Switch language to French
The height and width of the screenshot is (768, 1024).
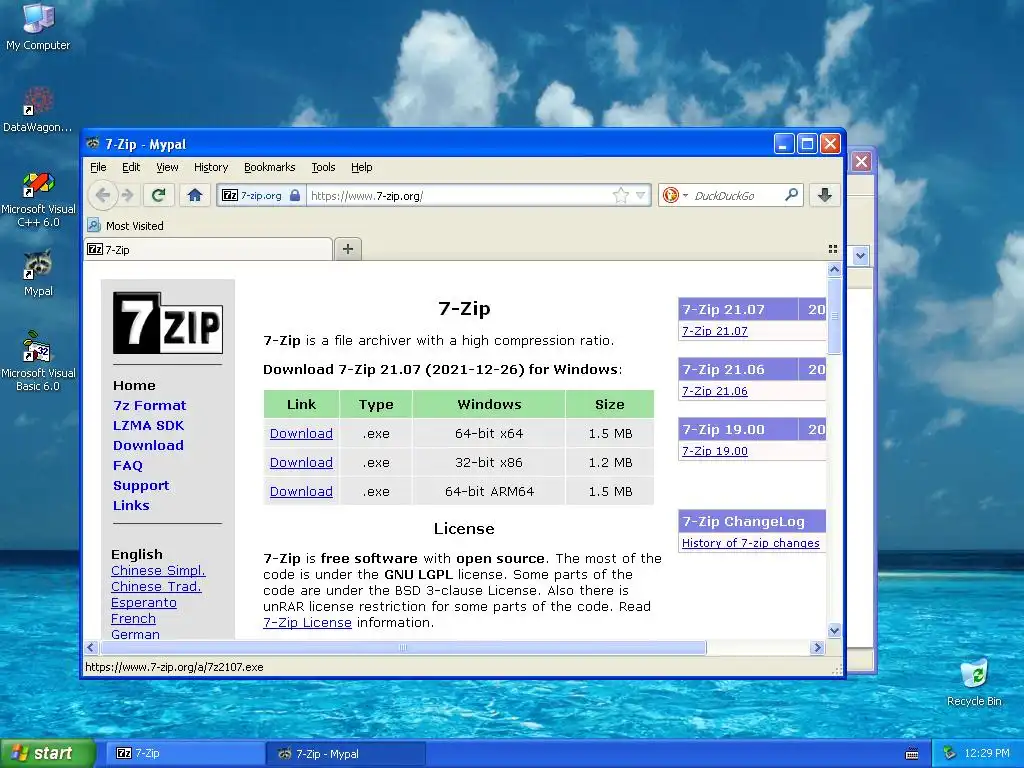(133, 618)
